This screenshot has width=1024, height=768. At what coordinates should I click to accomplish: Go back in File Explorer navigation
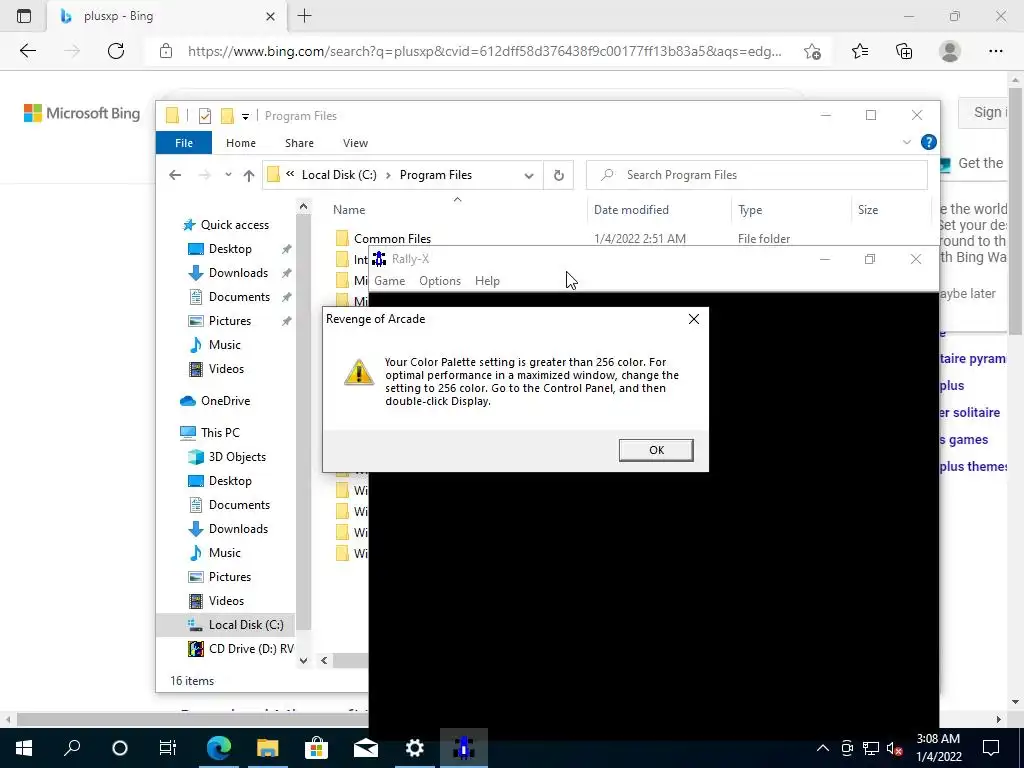174,175
